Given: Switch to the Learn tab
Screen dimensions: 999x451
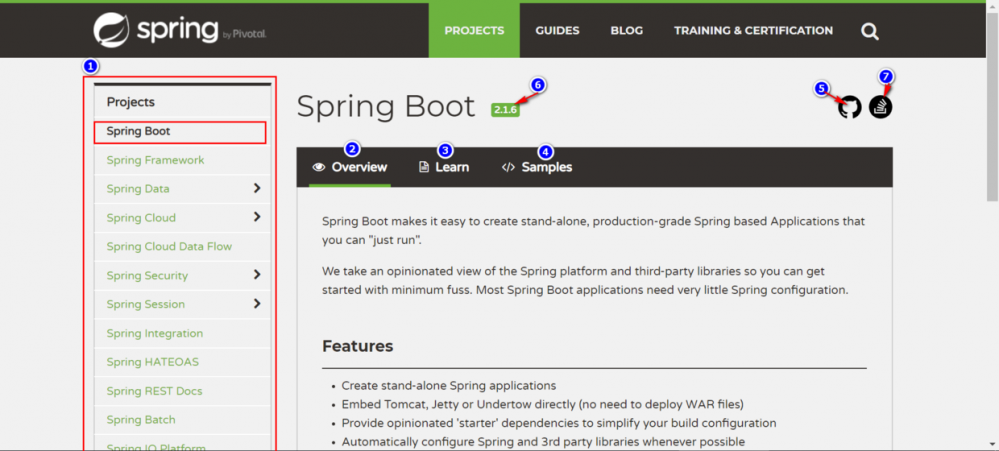Looking at the screenshot, I should (x=444, y=168).
